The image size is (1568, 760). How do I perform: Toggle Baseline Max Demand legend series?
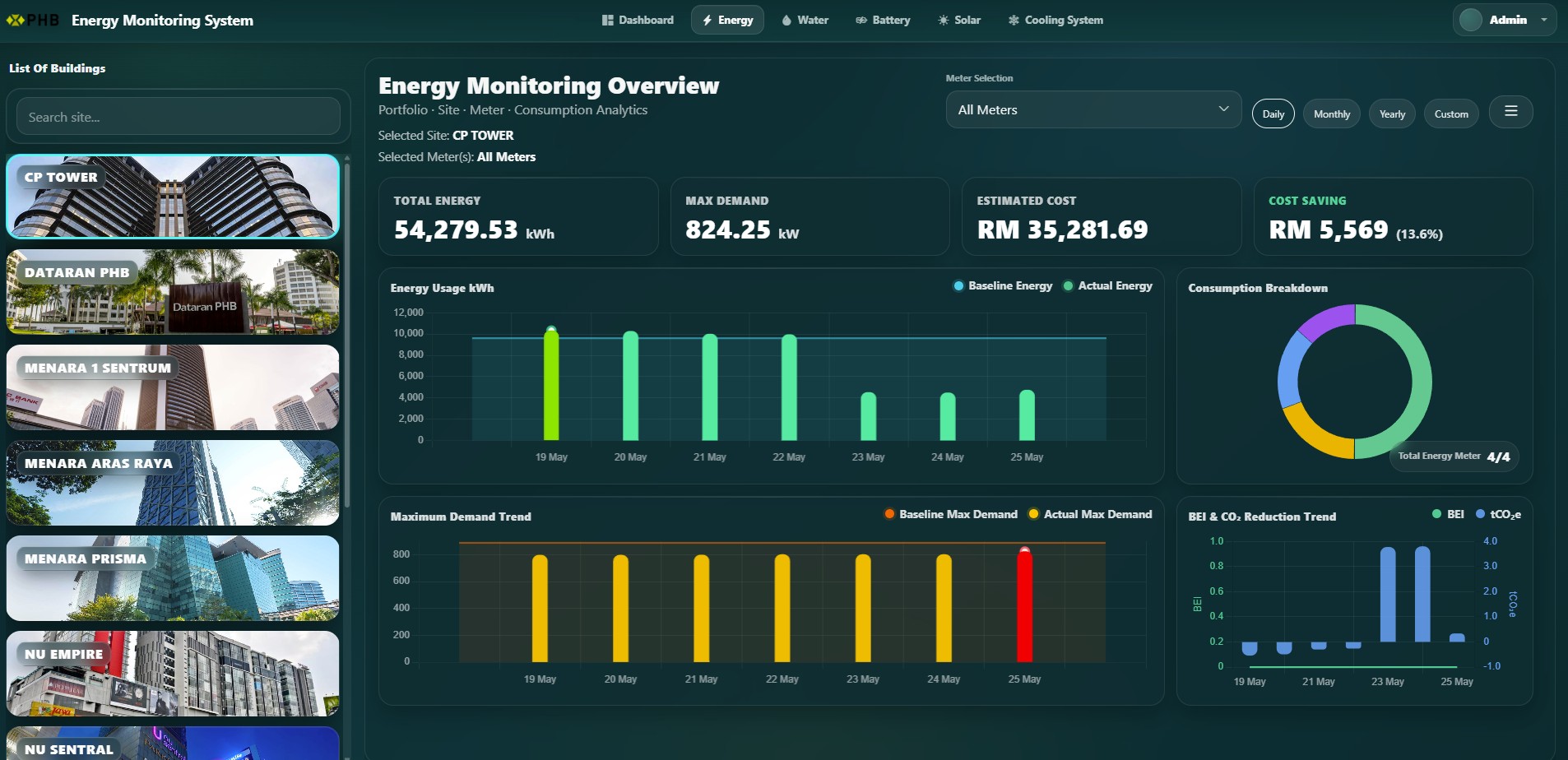click(x=951, y=514)
